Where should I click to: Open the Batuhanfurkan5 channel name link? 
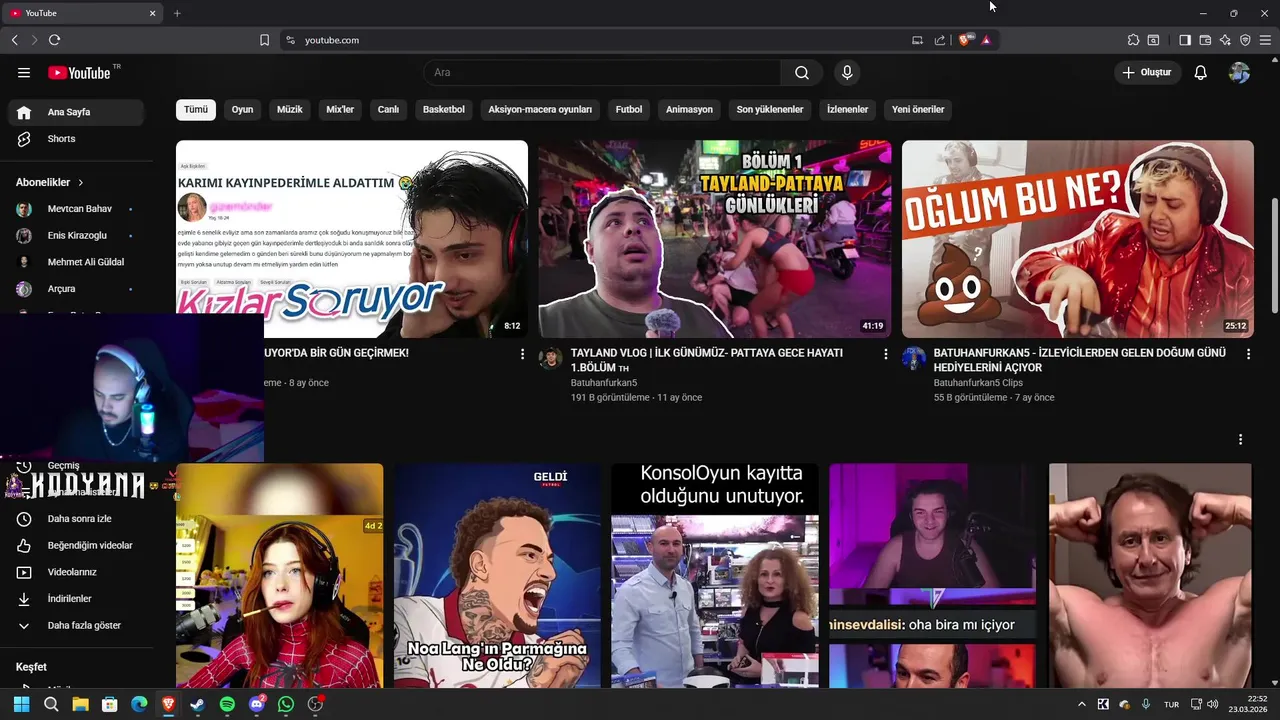tap(604, 383)
